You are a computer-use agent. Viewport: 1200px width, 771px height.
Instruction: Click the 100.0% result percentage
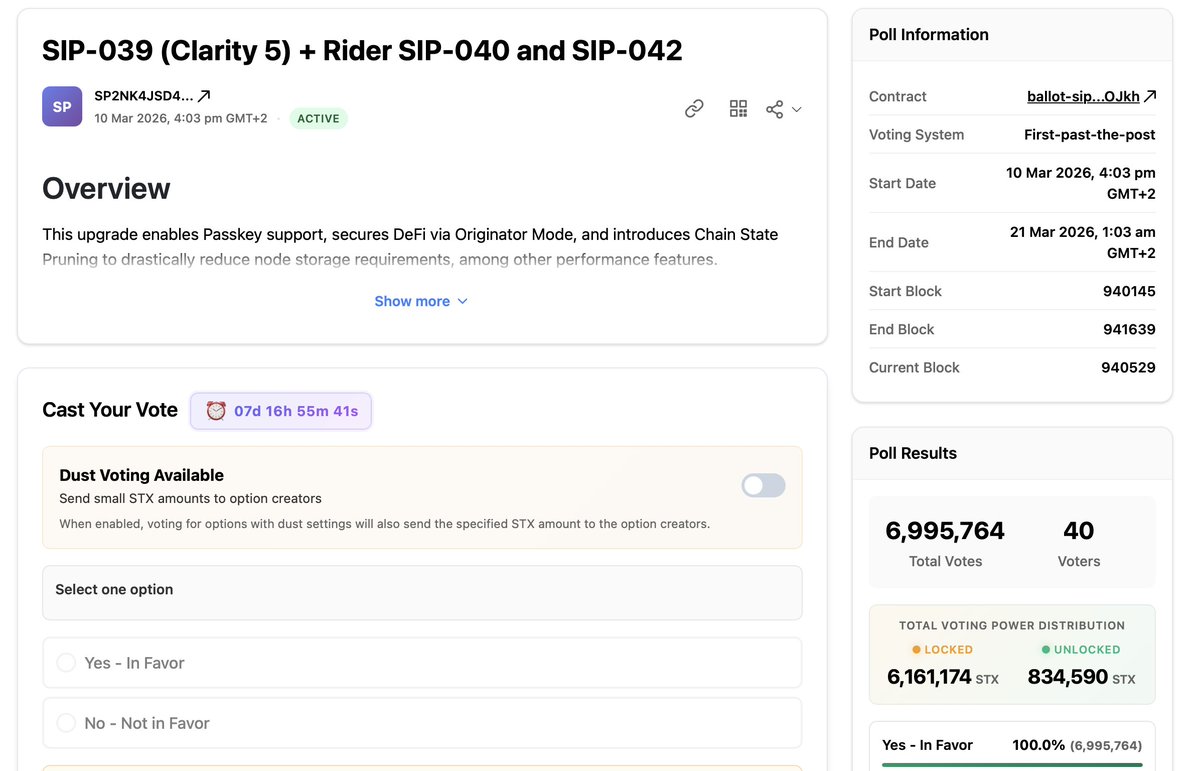[x=1039, y=745]
